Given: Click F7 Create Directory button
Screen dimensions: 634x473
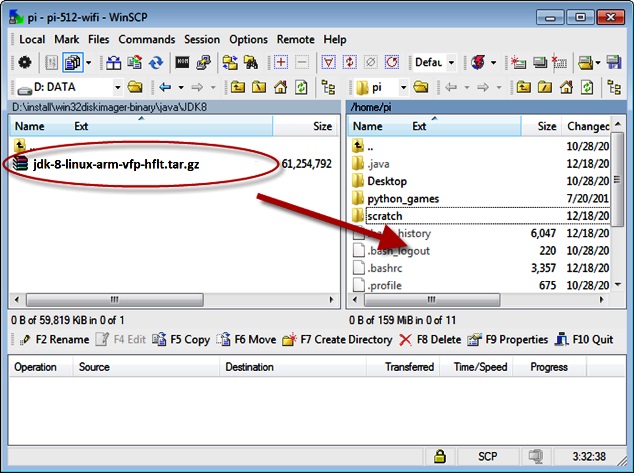Looking at the screenshot, I should (338, 340).
